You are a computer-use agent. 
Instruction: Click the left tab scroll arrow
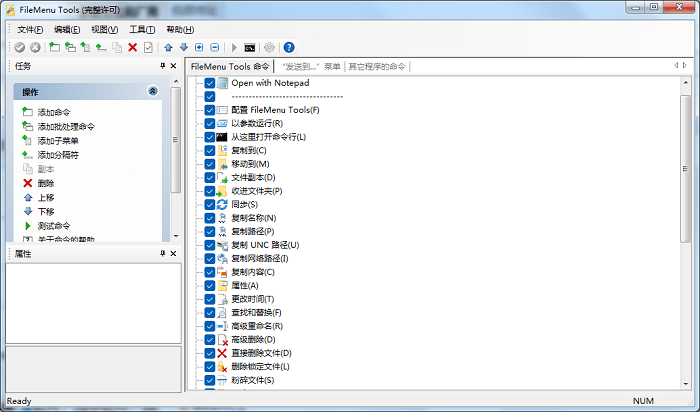676,66
